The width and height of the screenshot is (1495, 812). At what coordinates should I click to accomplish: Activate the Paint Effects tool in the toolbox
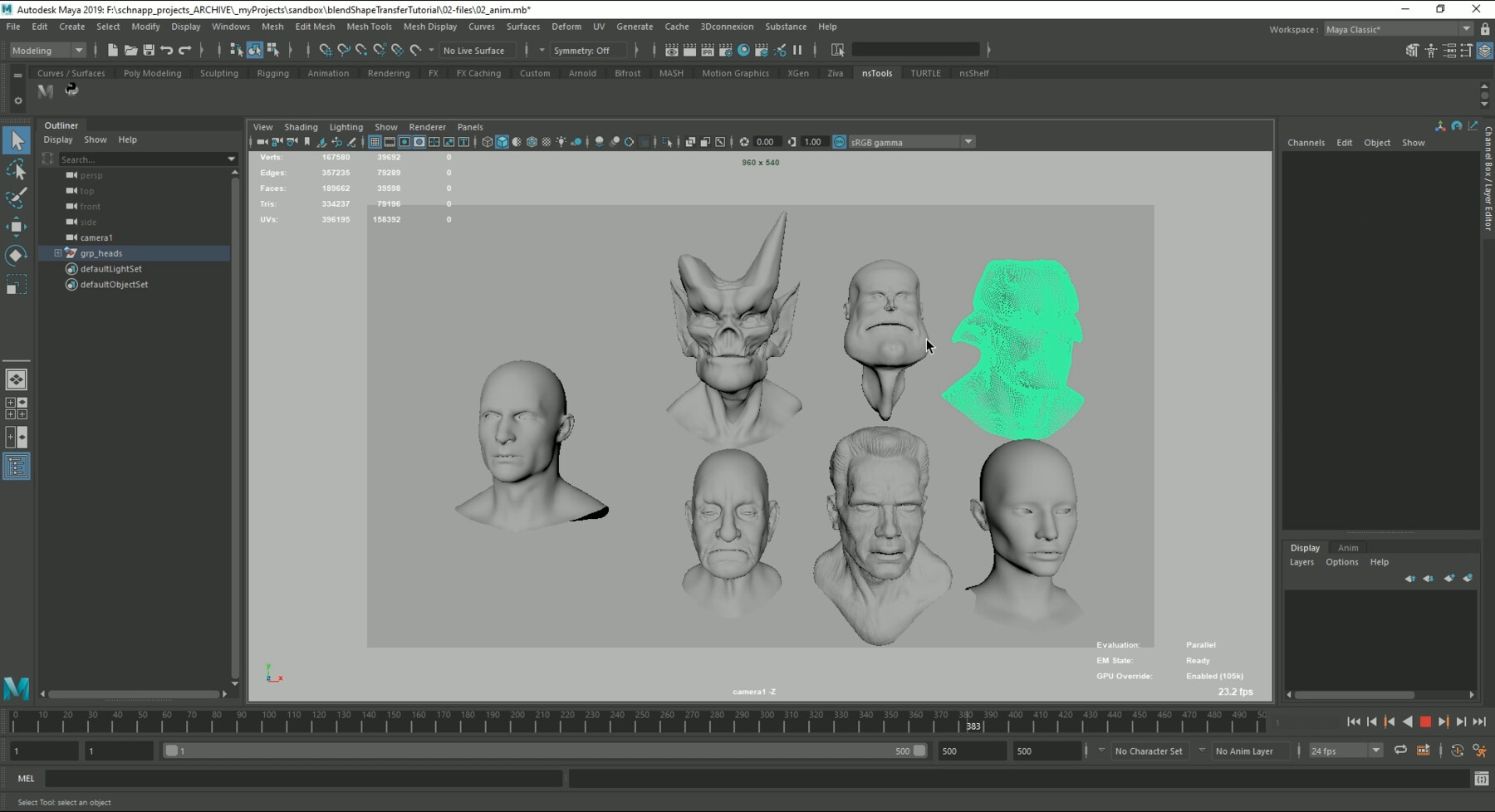17,198
